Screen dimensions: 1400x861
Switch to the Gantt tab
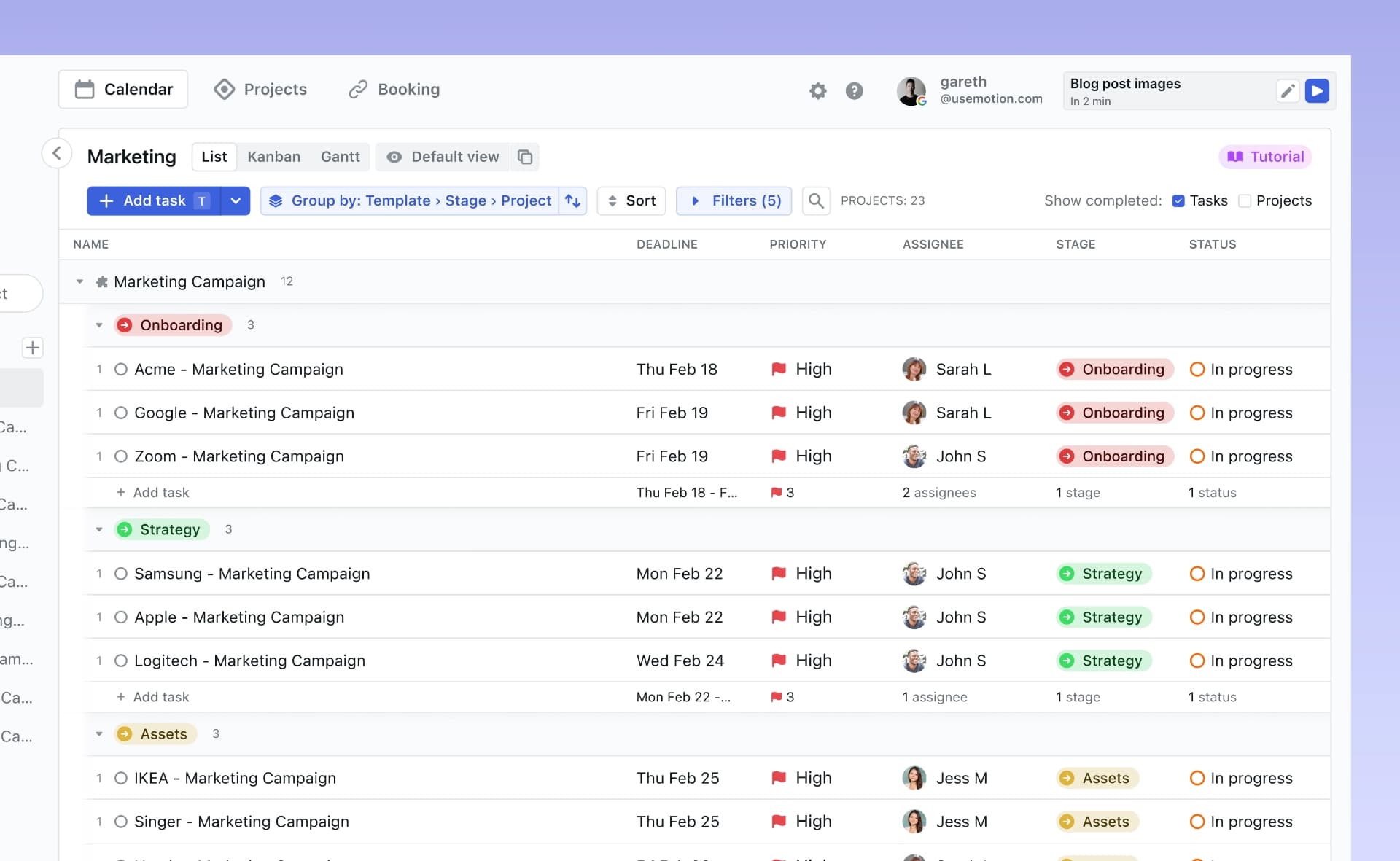click(340, 156)
